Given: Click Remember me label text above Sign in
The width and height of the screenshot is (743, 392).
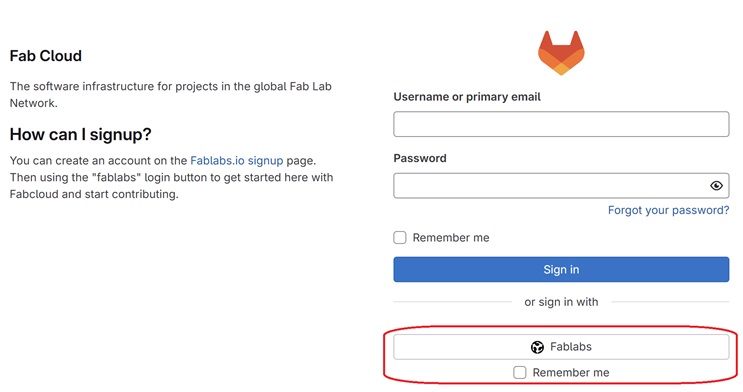Looking at the screenshot, I should 451,237.
